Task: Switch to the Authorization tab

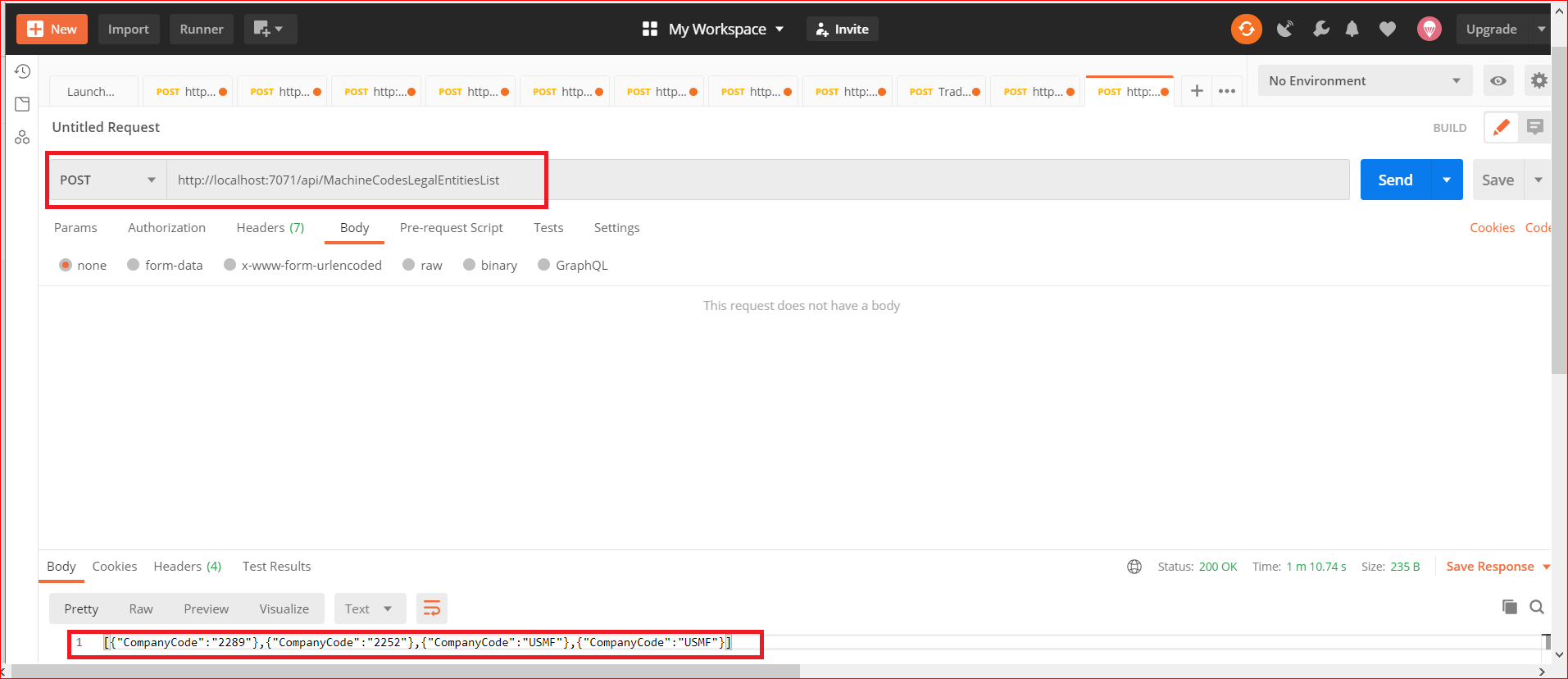Action: coord(166,227)
